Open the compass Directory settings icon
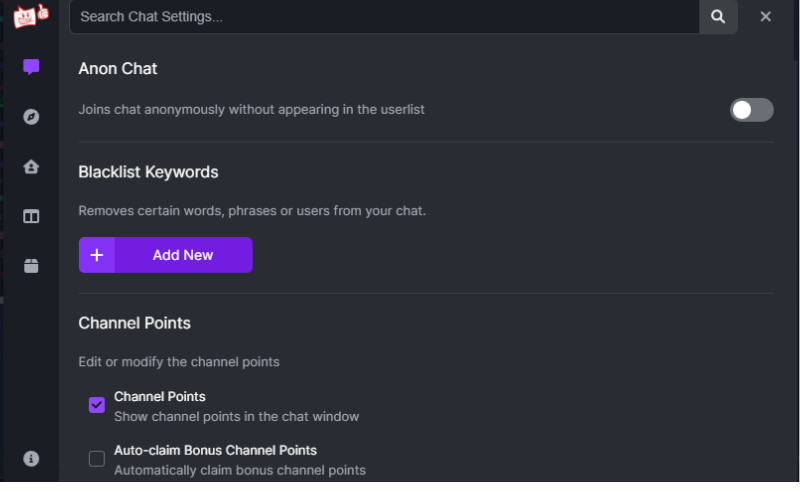The width and height of the screenshot is (800, 496). [x=31, y=117]
